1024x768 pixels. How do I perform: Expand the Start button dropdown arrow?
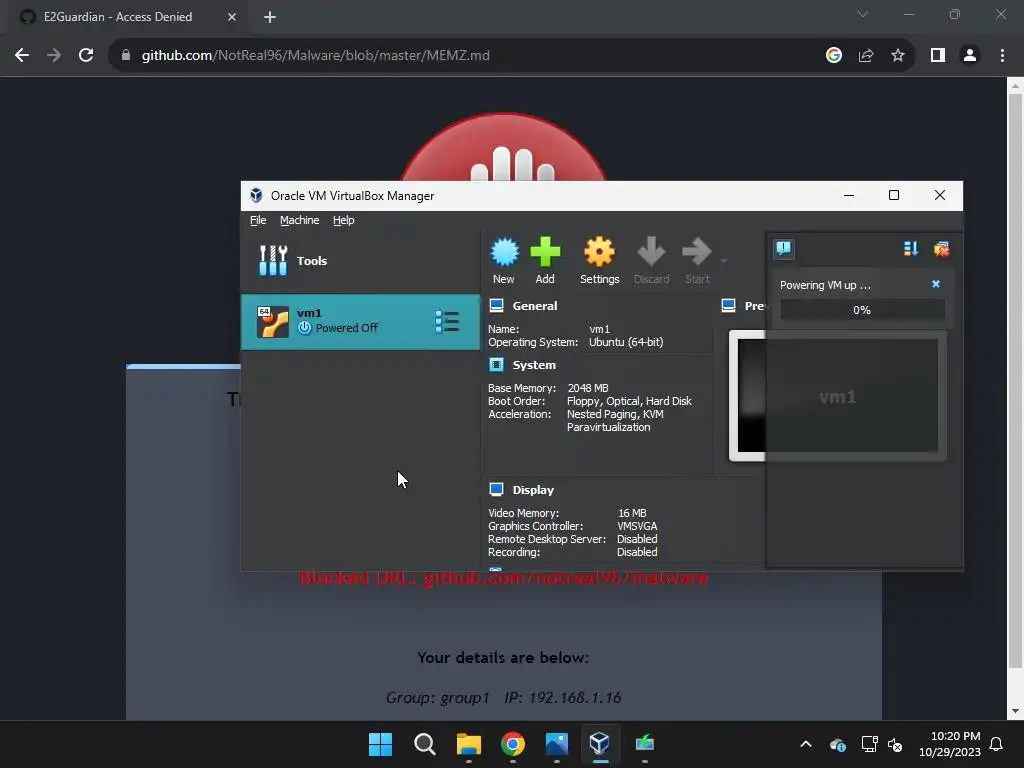coord(724,261)
